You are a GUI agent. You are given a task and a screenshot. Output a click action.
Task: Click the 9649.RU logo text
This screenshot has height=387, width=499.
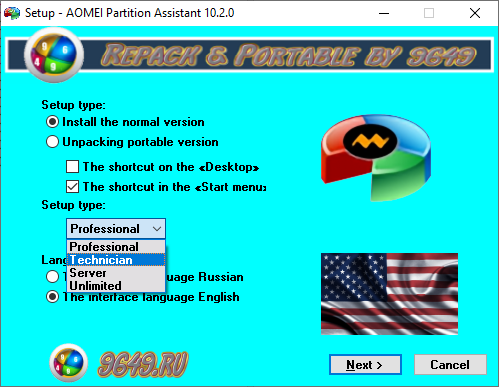pyautogui.click(x=143, y=364)
